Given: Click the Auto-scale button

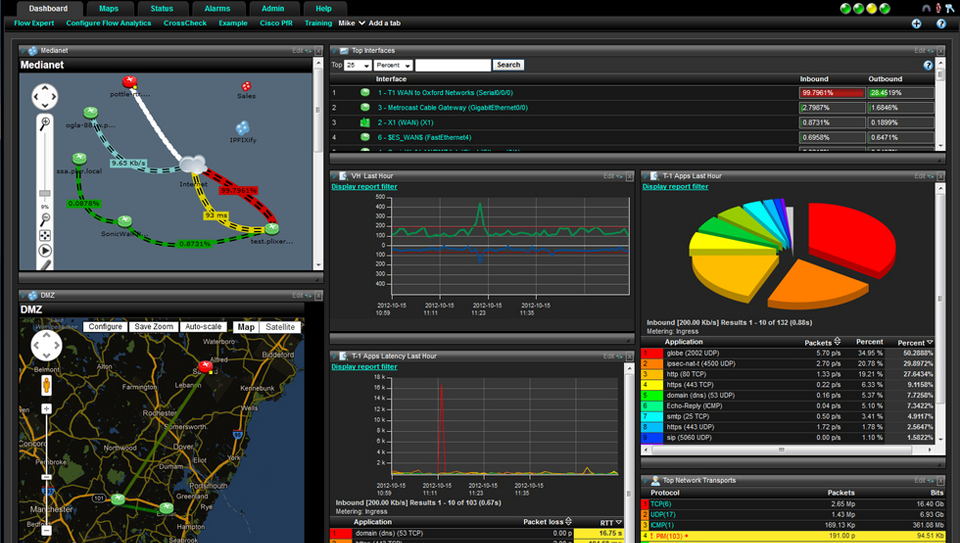Looking at the screenshot, I should pyautogui.click(x=203, y=327).
